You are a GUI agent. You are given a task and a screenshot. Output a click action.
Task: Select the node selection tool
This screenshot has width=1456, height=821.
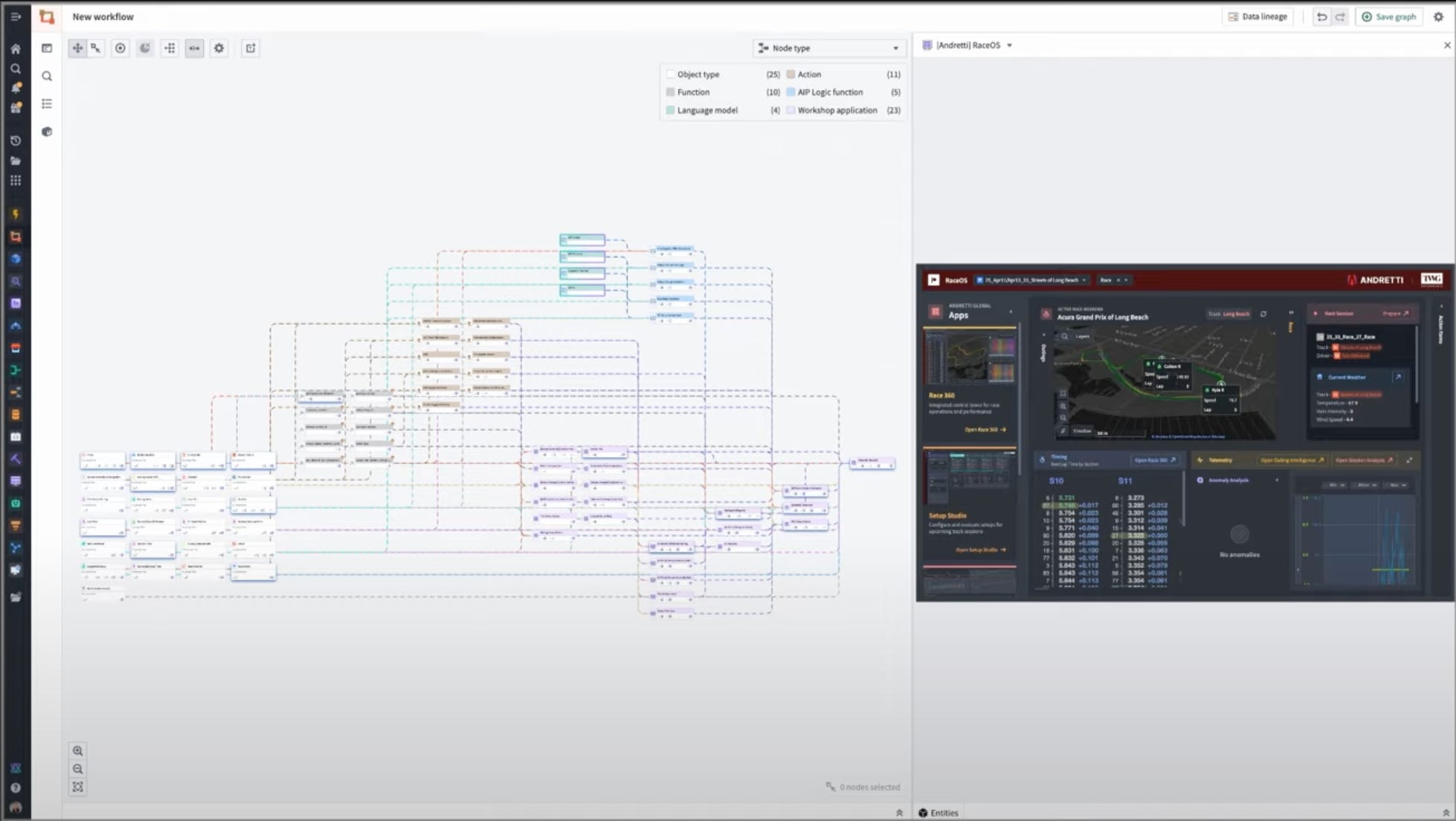click(96, 48)
